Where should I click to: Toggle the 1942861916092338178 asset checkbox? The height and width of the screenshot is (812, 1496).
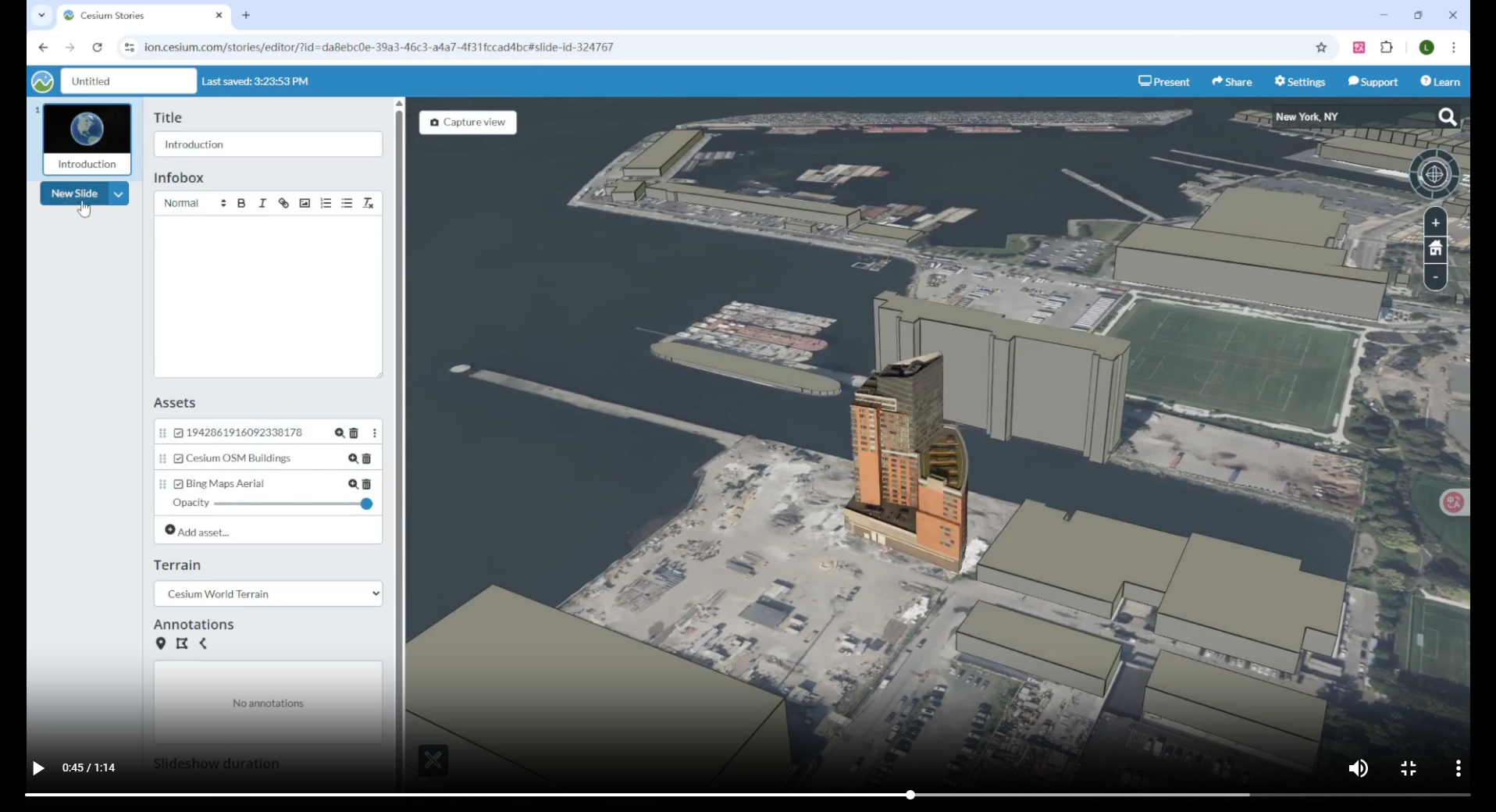[179, 433]
